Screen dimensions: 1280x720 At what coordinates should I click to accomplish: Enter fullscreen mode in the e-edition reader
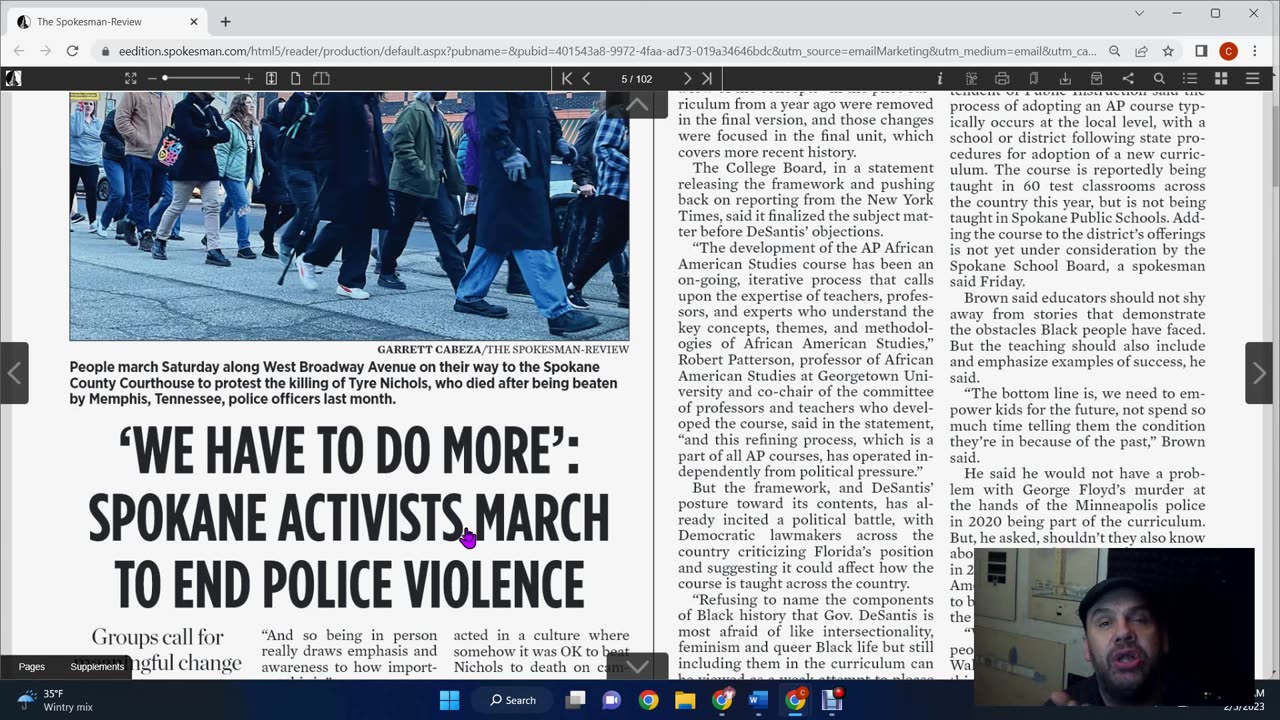(130, 78)
